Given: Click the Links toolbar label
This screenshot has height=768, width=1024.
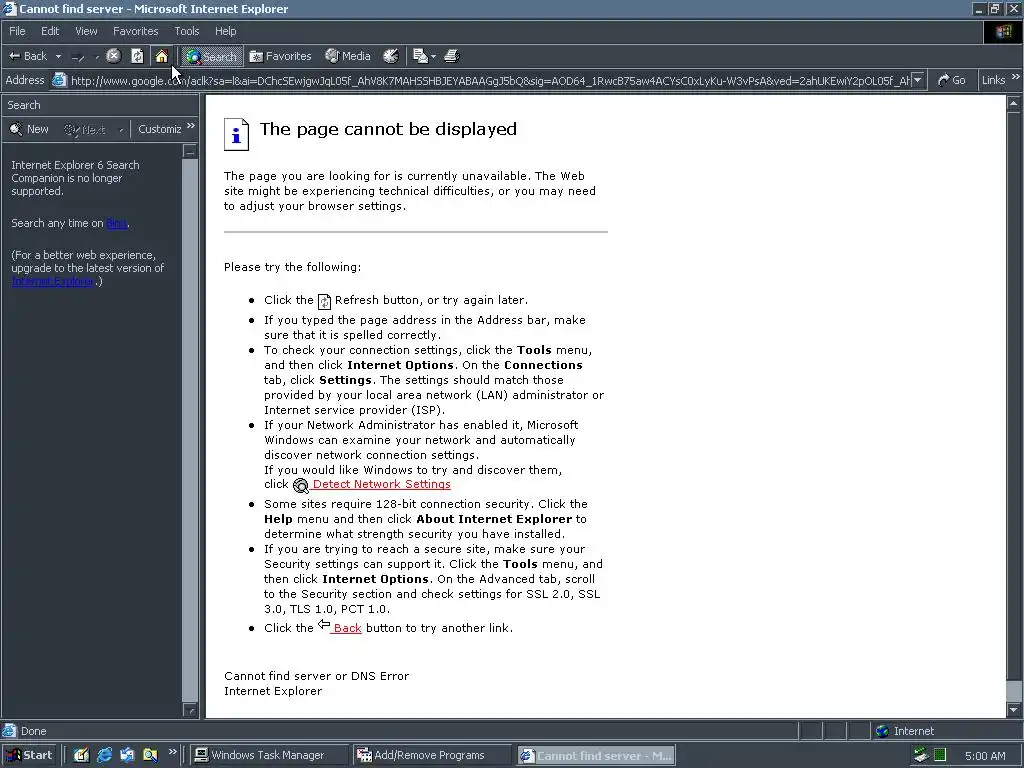Looking at the screenshot, I should pyautogui.click(x=993, y=80).
